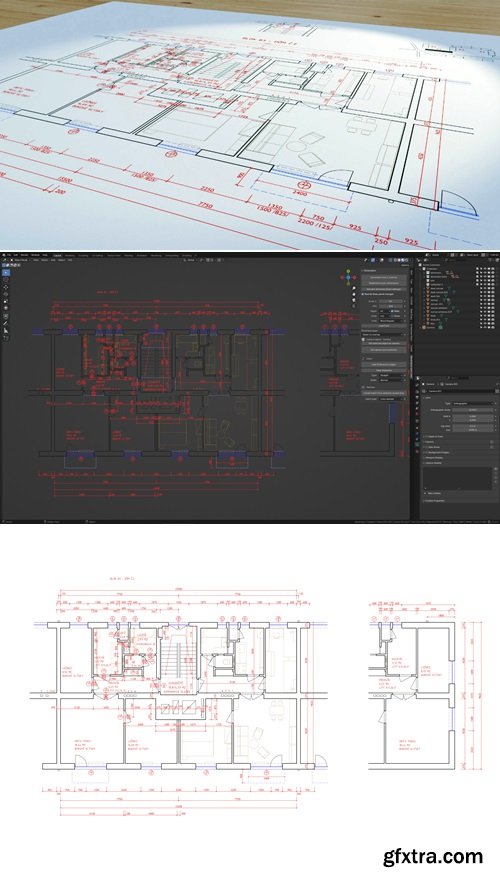
Task: Switch to the Layout workspace tab
Action: (58, 255)
